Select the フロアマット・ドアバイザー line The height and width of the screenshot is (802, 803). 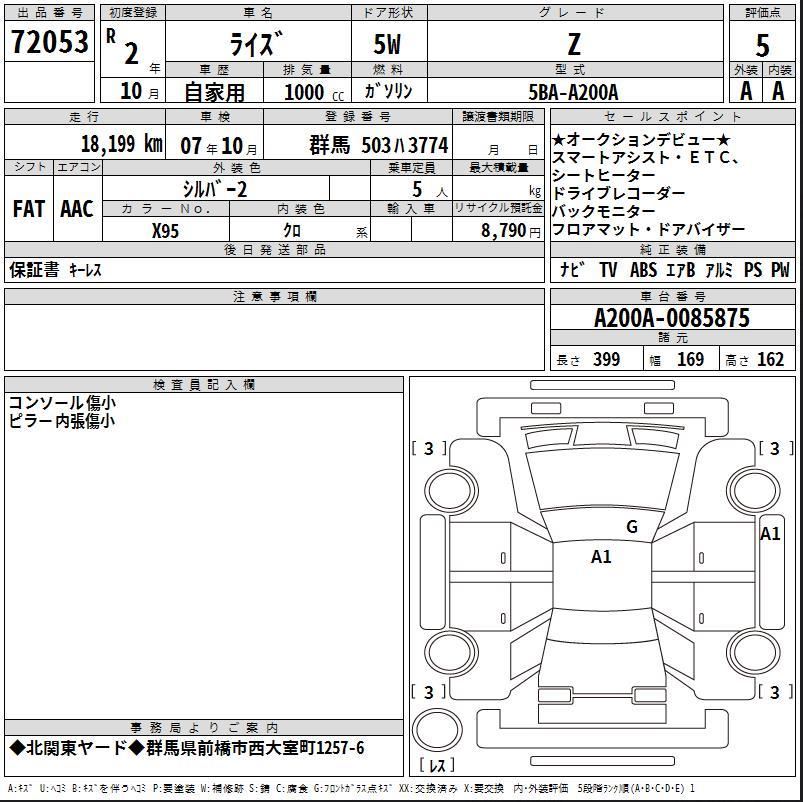(x=648, y=229)
